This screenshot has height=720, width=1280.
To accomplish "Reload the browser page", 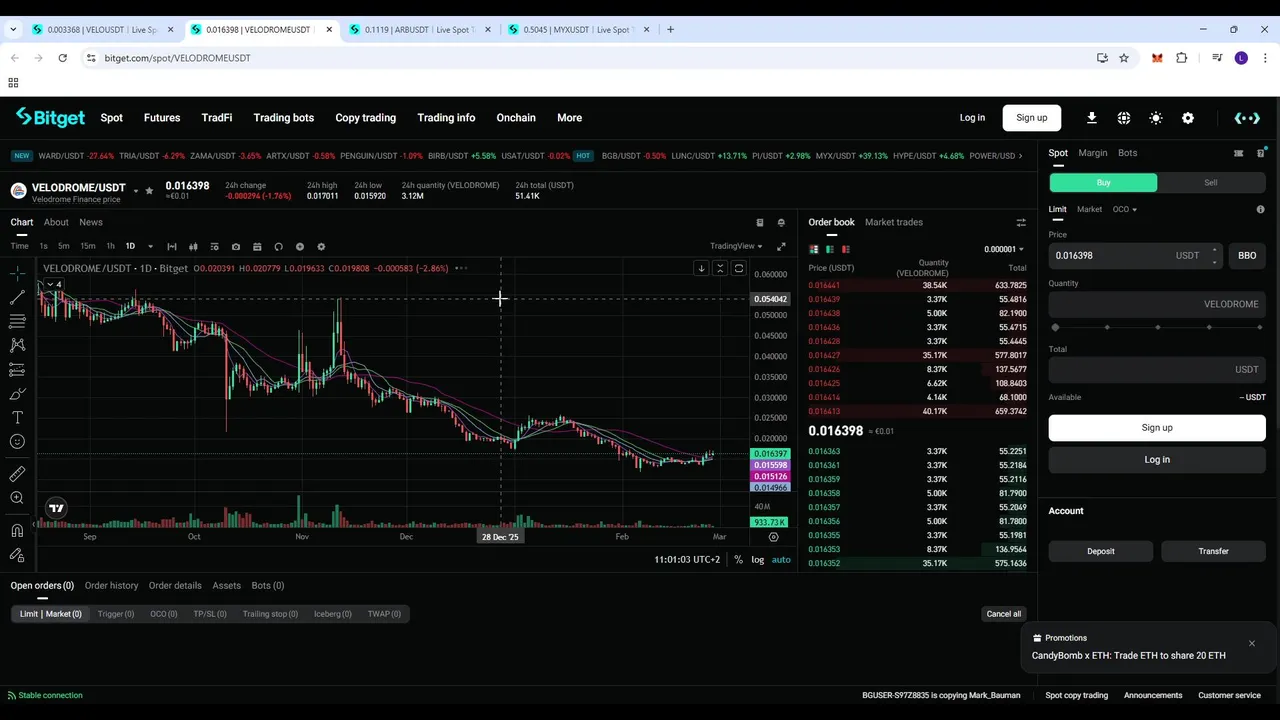I will click(x=62, y=58).
